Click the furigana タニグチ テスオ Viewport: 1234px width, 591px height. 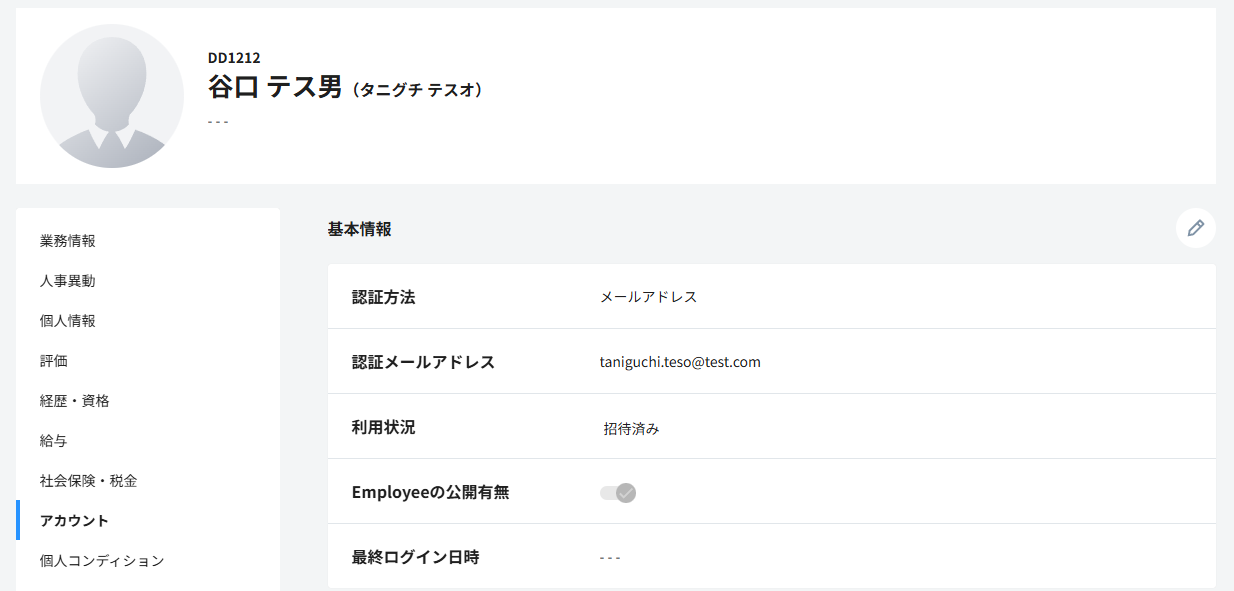click(417, 90)
